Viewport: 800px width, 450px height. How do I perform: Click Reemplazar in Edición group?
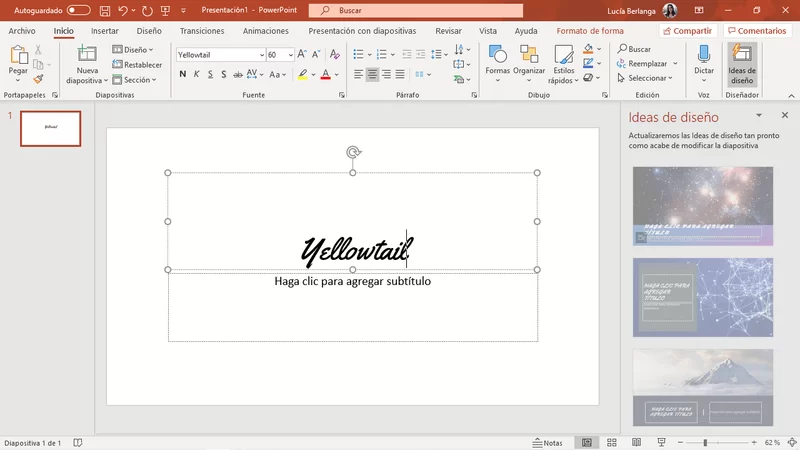coord(642,64)
